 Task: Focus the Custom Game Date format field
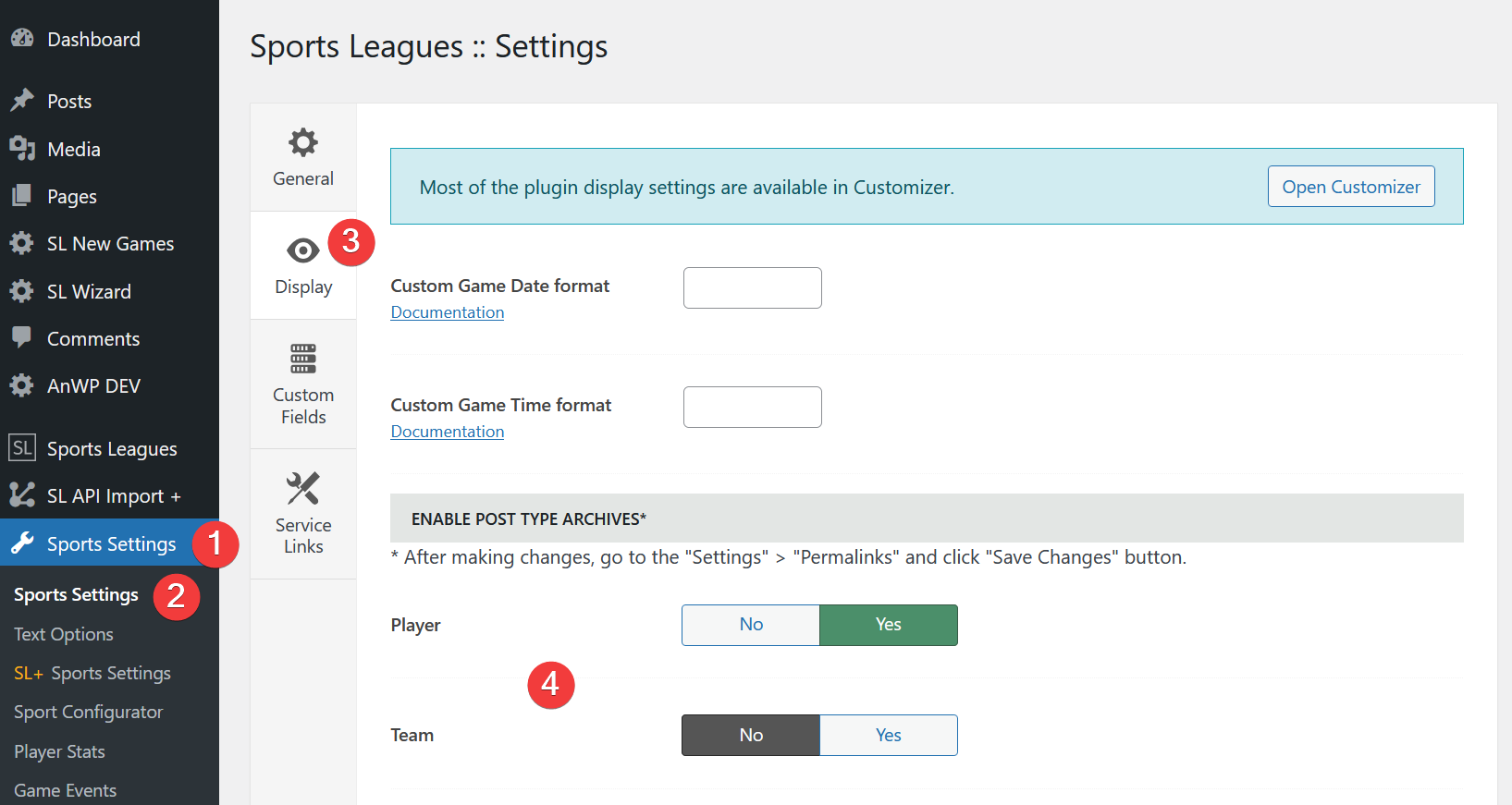pyautogui.click(x=753, y=287)
